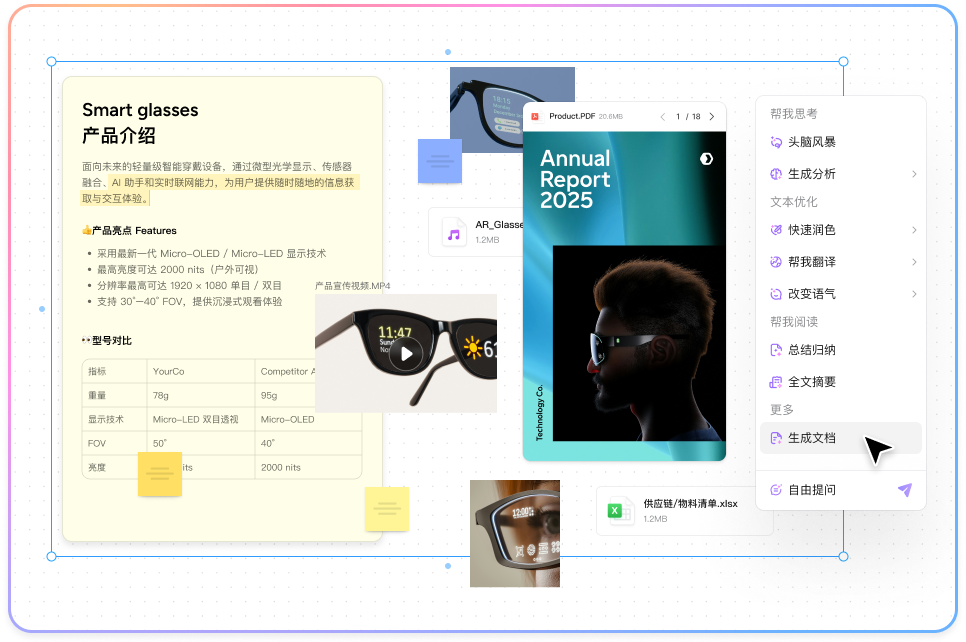Click the 全文摘要 full-text abstract icon
Screen dimensions: 966x642
coord(776,382)
